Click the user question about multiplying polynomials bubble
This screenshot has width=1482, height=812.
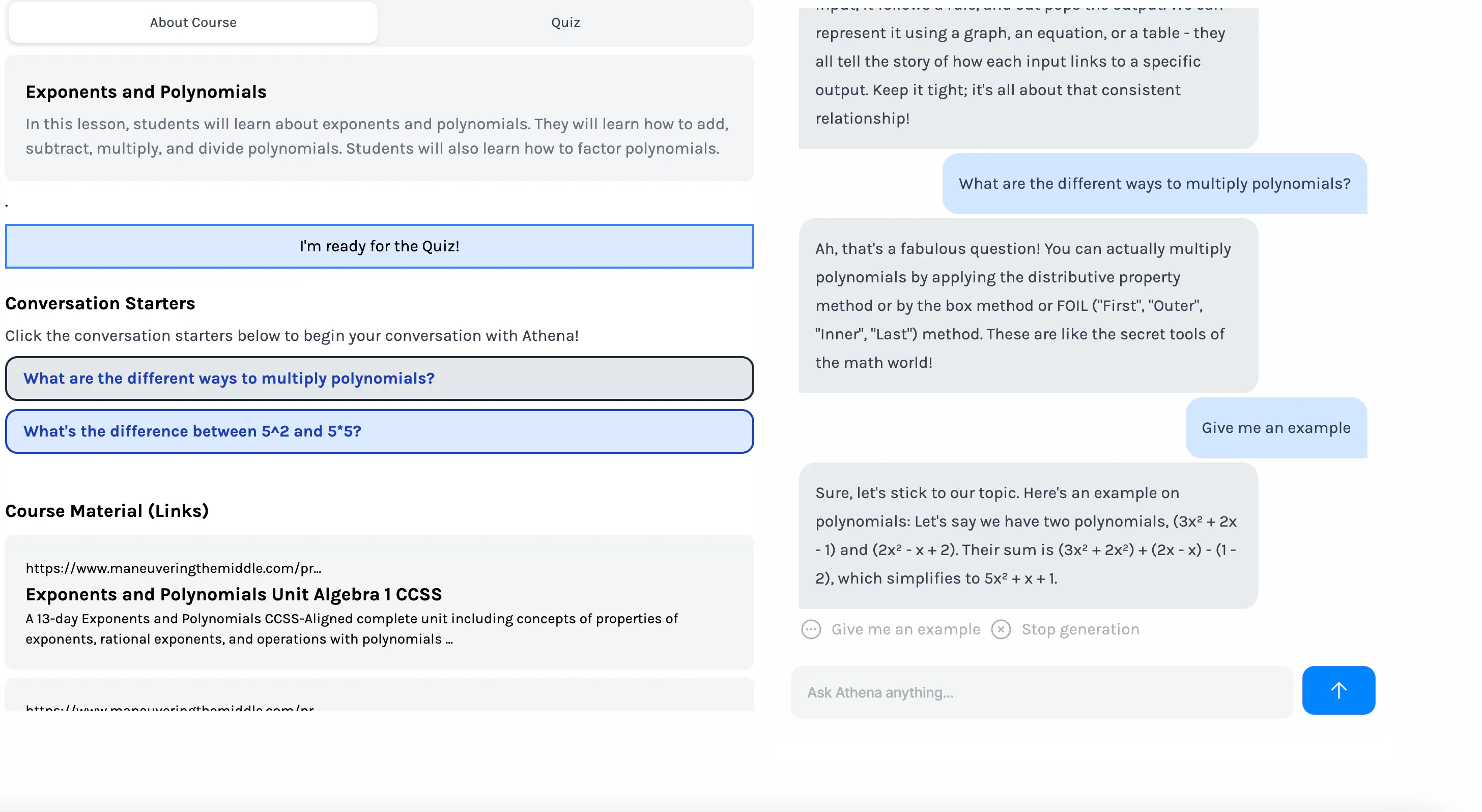(1154, 184)
